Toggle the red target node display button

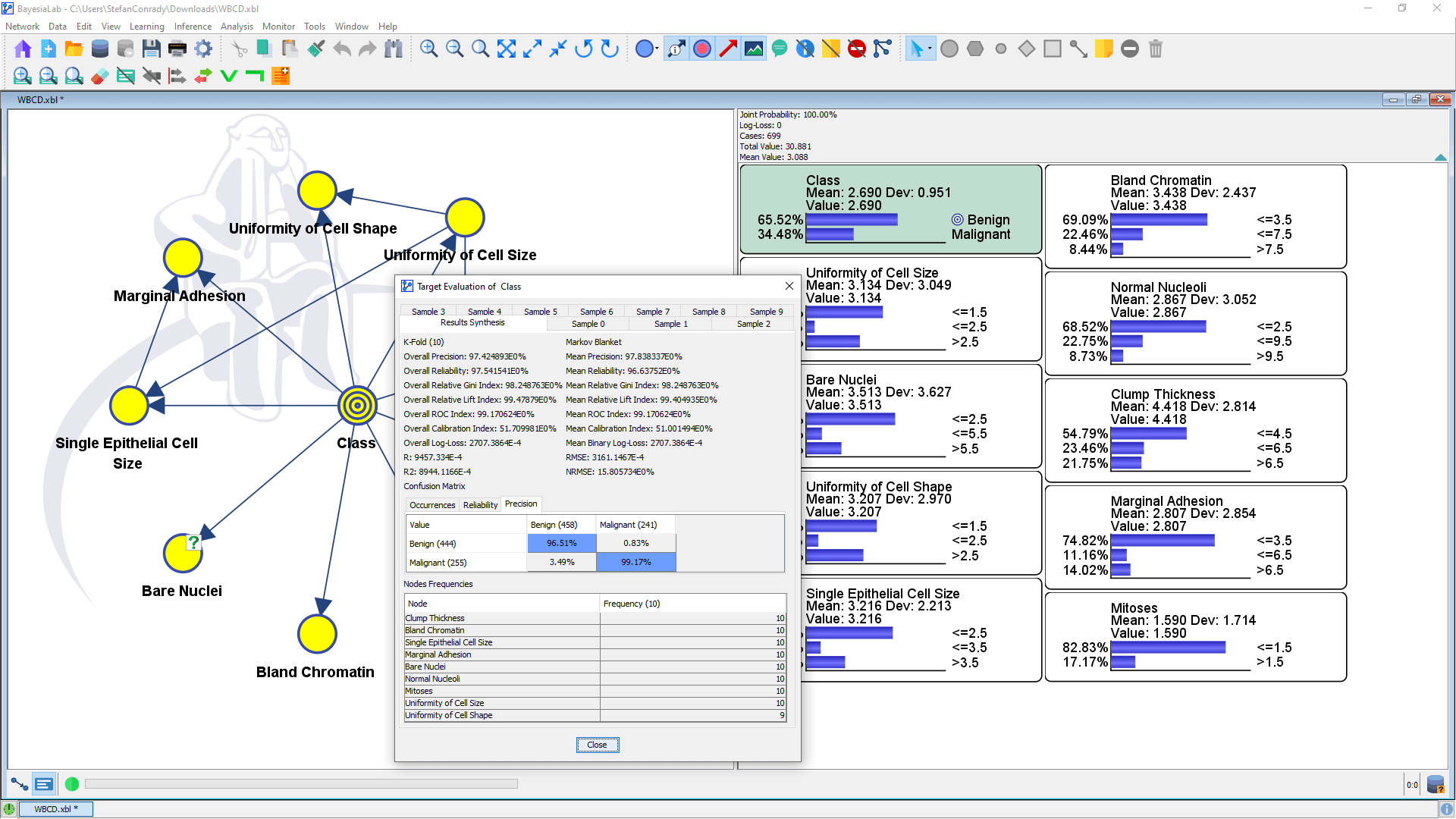click(x=702, y=49)
